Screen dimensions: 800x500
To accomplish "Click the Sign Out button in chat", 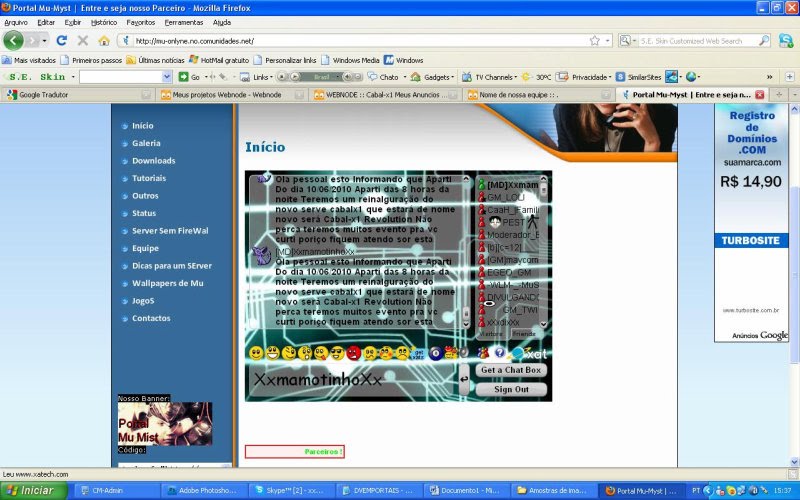I will [x=511, y=389].
